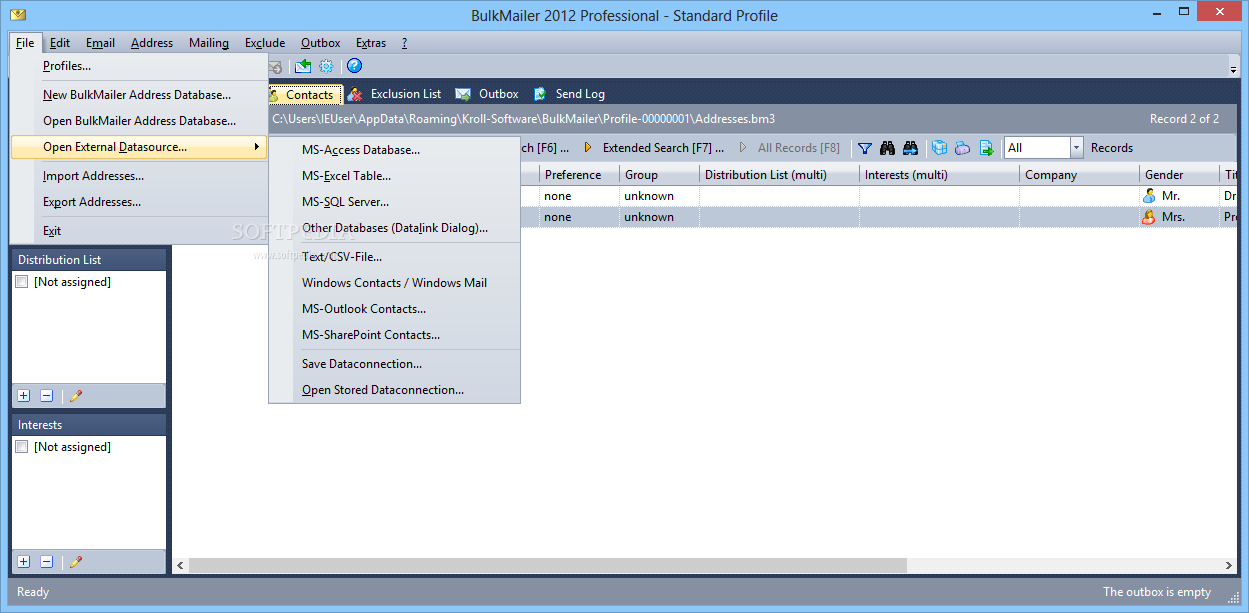This screenshot has height=613, width=1249.
Task: Check Interests [Not assigned] checkbox
Action: 22,447
